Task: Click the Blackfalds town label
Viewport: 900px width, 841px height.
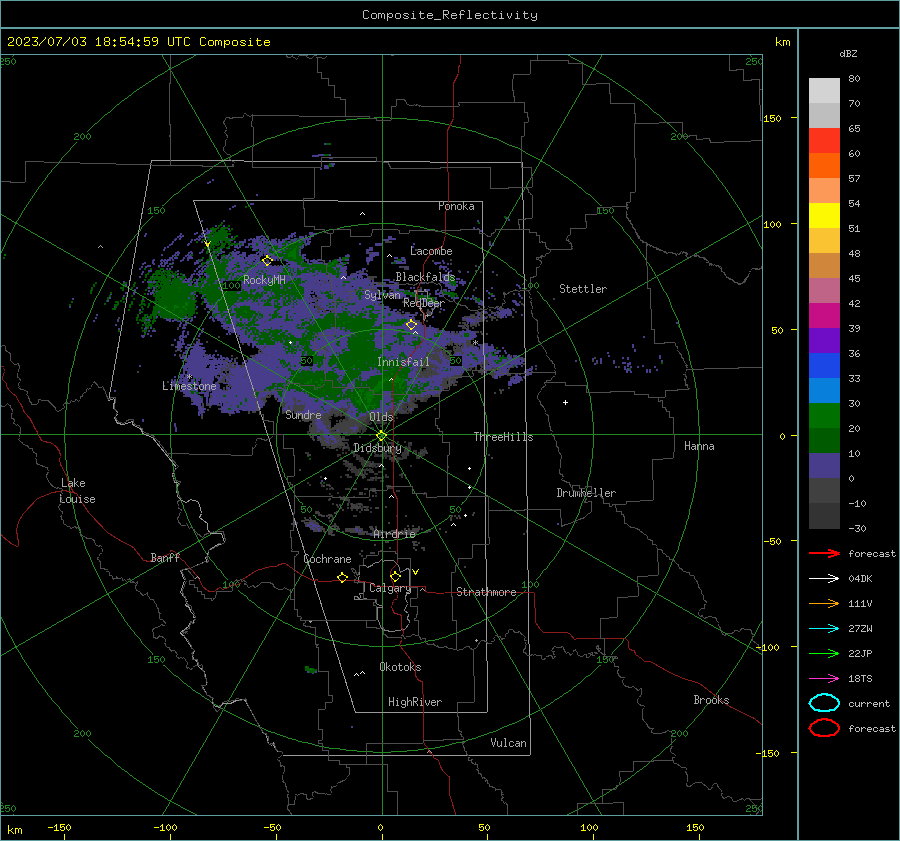Action: 425,277
